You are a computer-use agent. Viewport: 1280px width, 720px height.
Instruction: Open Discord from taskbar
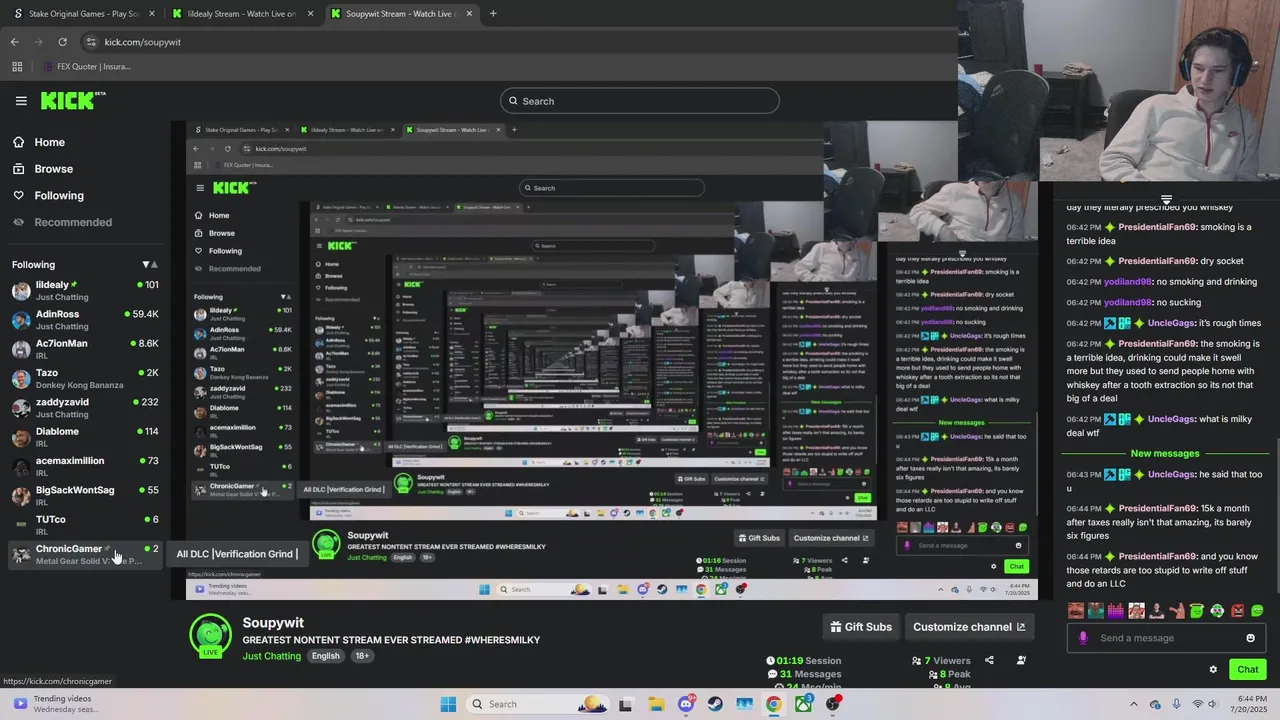(x=686, y=704)
